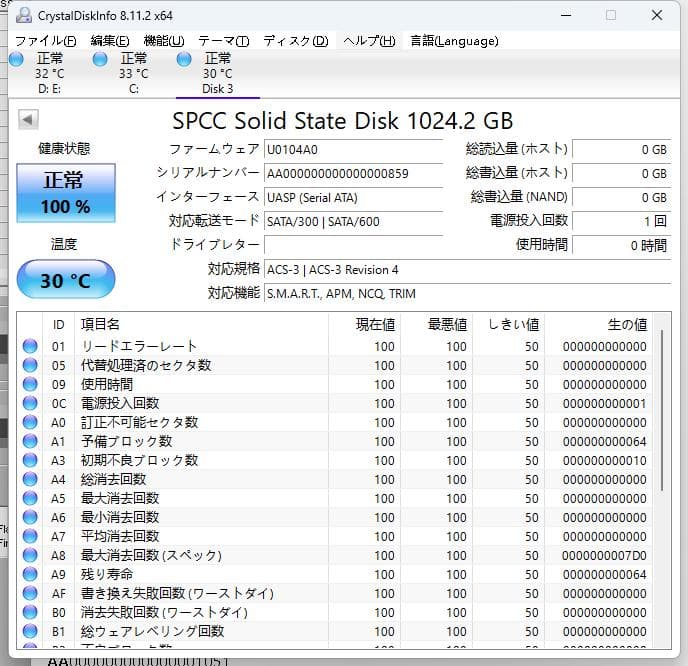
Task: Click the 30 °C temperature button
Action: point(66,279)
